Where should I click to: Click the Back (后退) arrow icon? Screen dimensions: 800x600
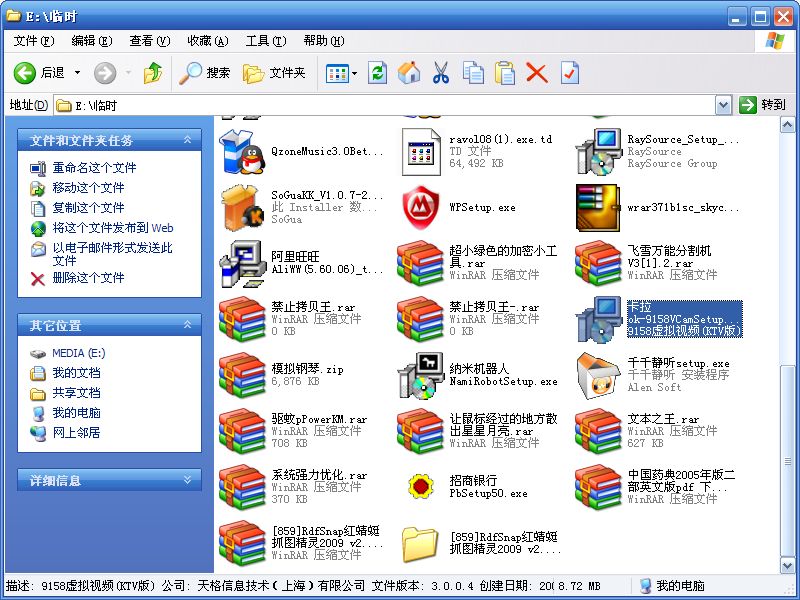tap(24, 73)
